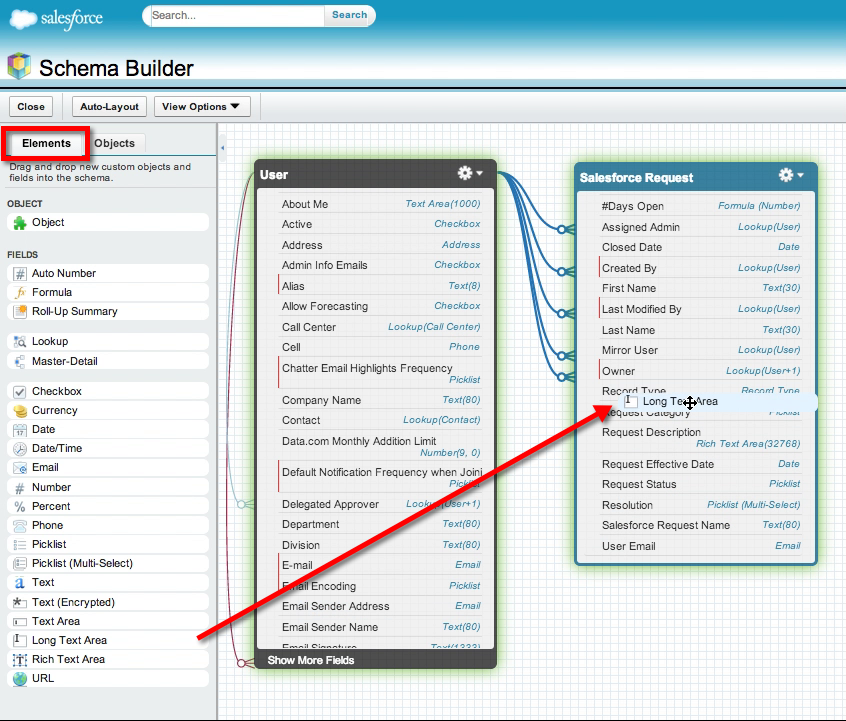Select the Delegated Approver field row
Image resolution: width=846 pixels, height=721 pixels.
pos(380,504)
